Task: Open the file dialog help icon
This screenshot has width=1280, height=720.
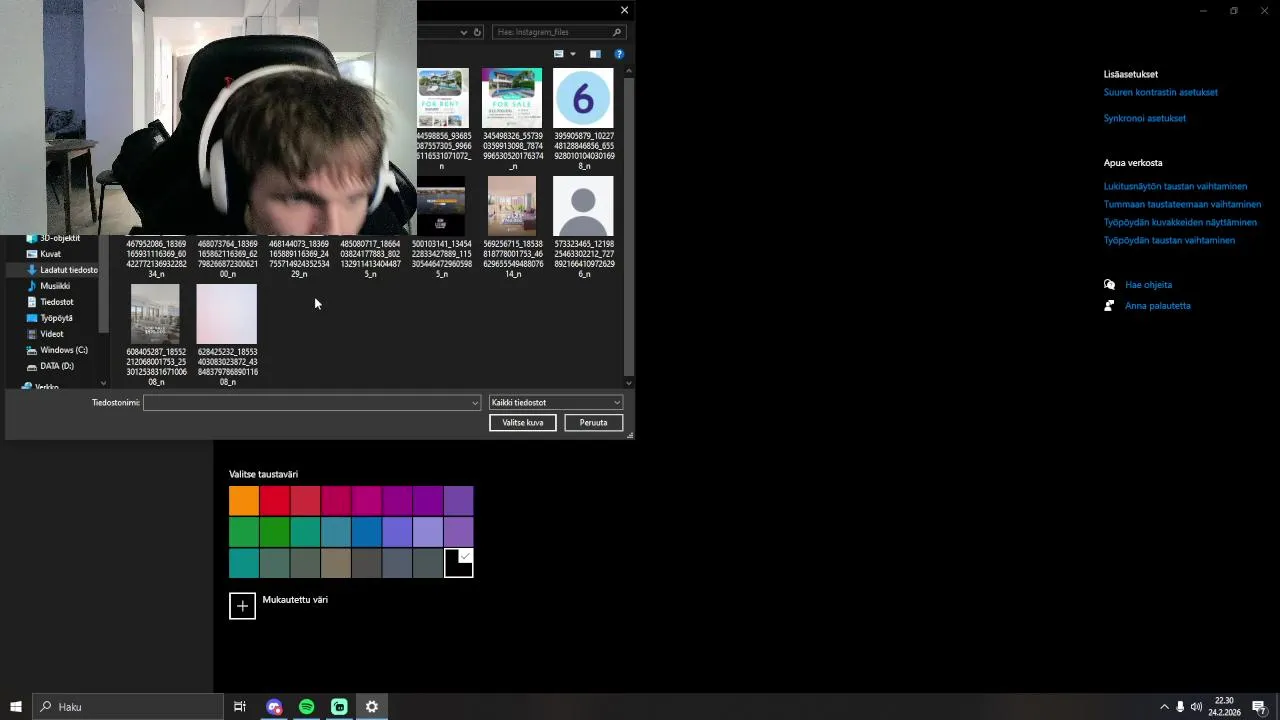Action: [619, 54]
